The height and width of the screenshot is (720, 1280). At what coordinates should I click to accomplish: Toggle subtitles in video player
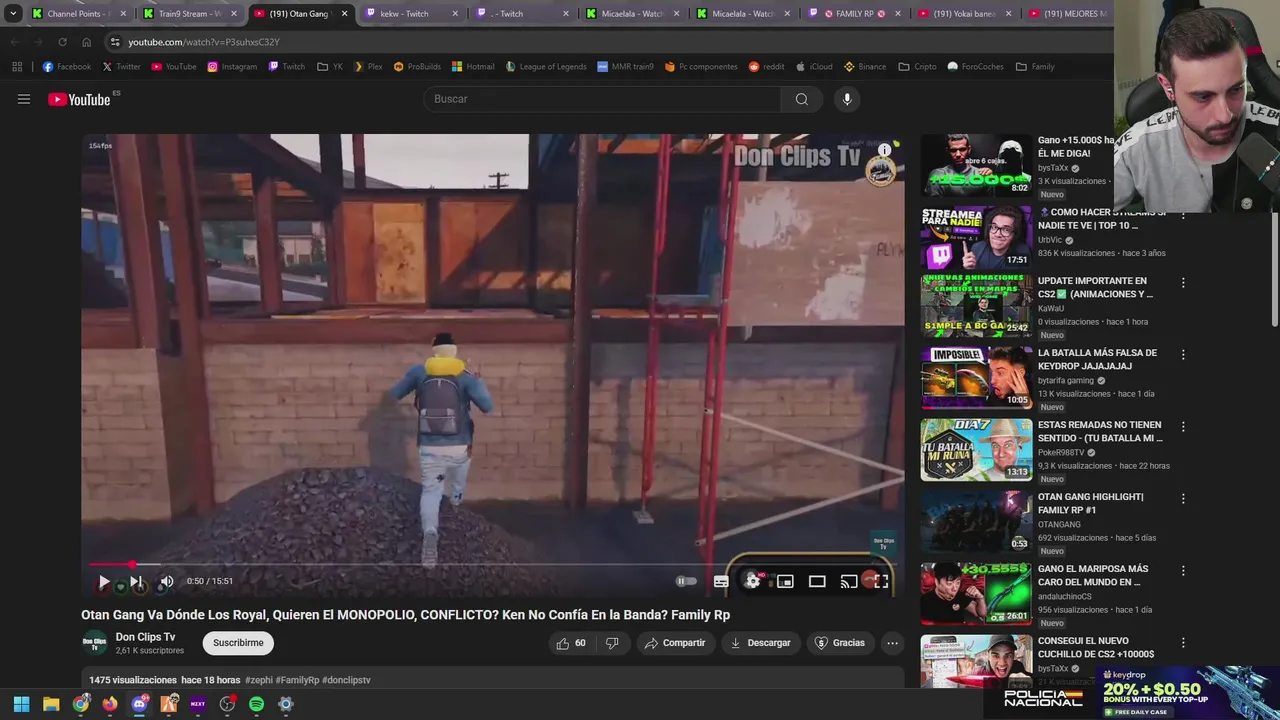point(721,581)
